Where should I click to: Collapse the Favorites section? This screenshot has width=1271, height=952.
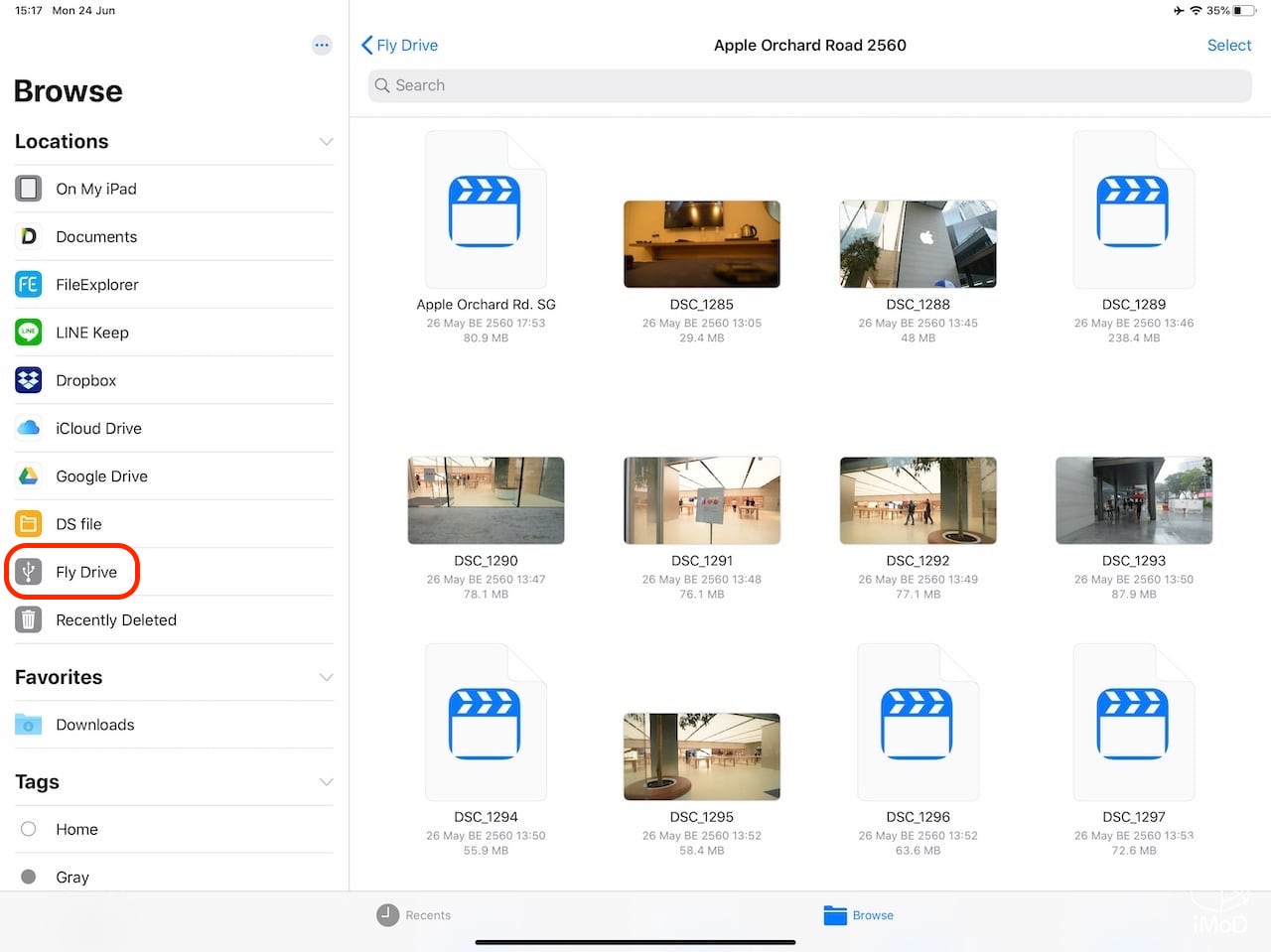point(326,677)
